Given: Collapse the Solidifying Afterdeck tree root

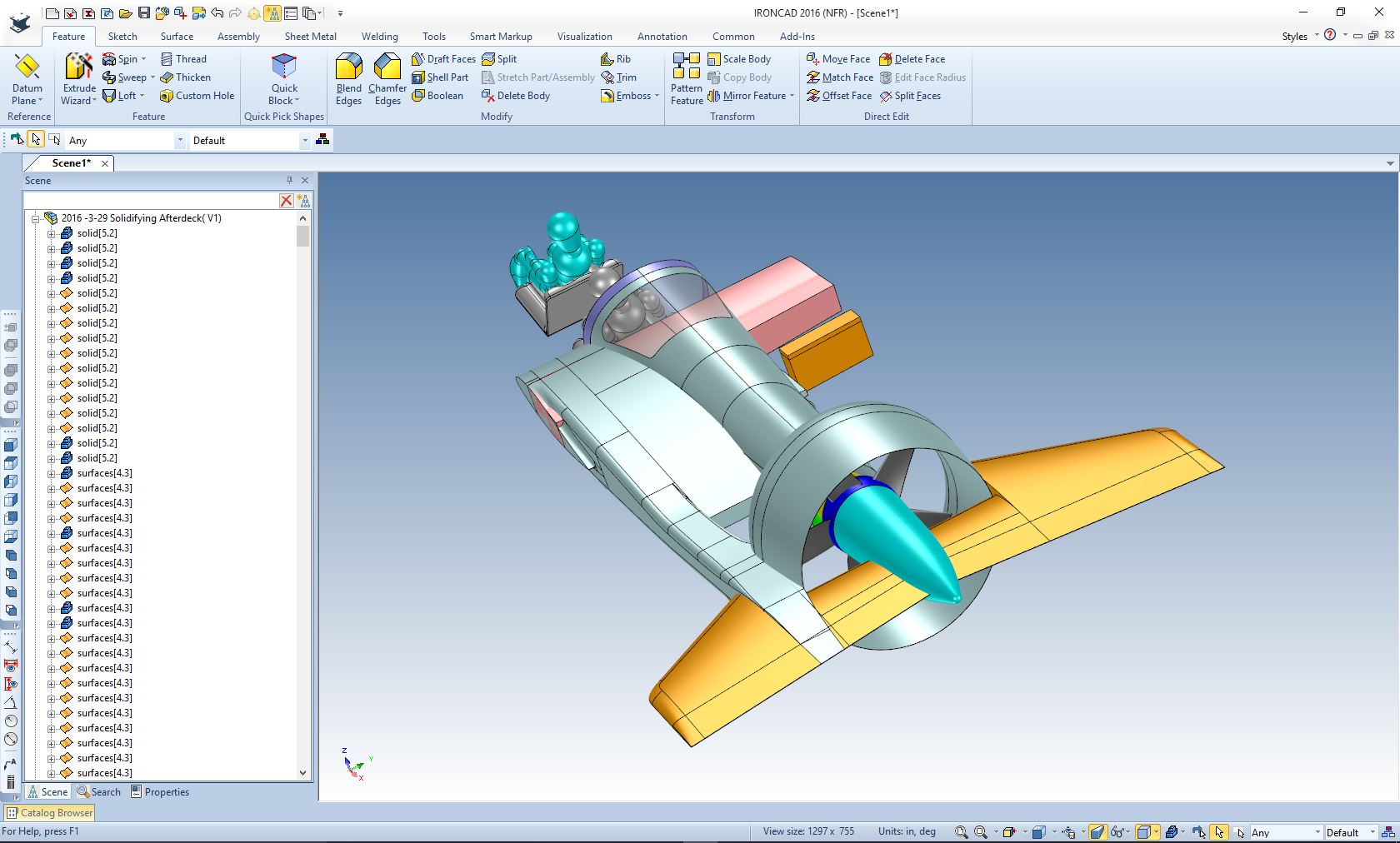Looking at the screenshot, I should tap(36, 218).
